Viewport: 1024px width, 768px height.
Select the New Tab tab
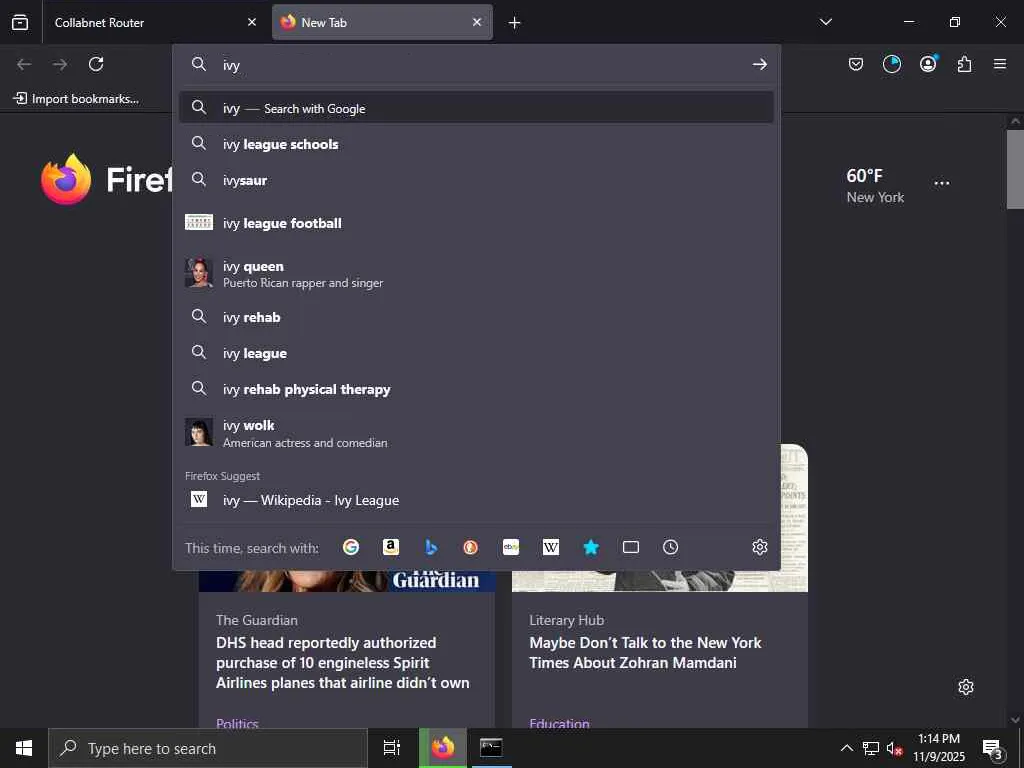coord(382,22)
